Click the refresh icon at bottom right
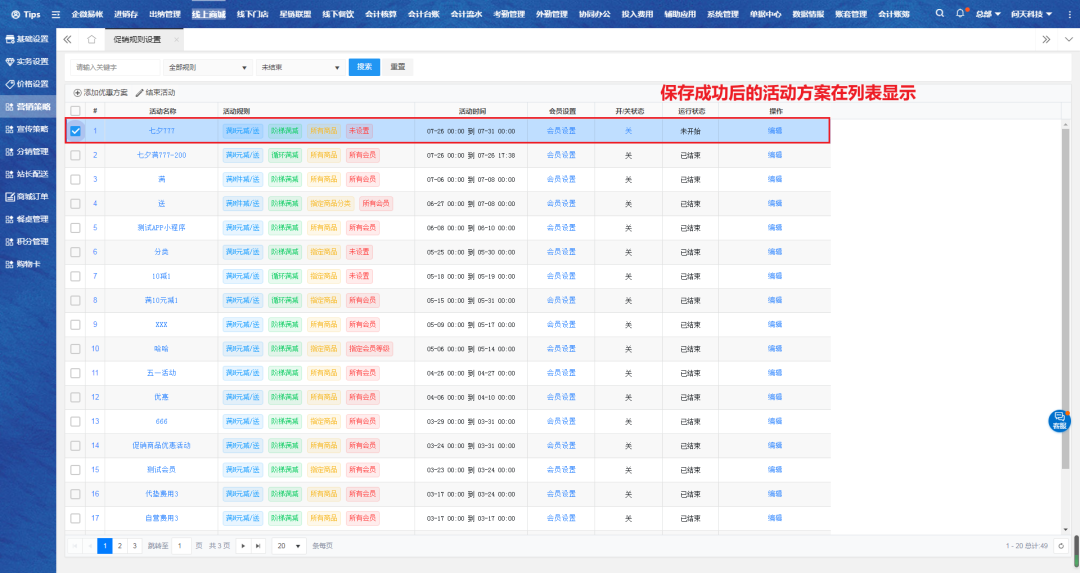This screenshot has width=1080, height=573. (x=1061, y=546)
